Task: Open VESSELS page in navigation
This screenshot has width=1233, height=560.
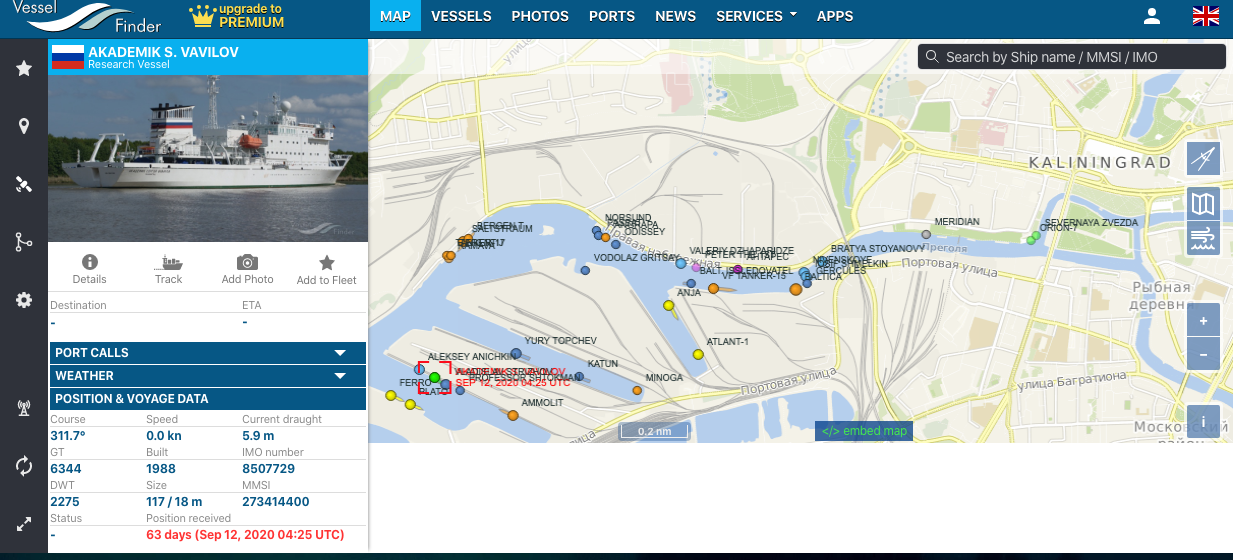Action: click(461, 16)
